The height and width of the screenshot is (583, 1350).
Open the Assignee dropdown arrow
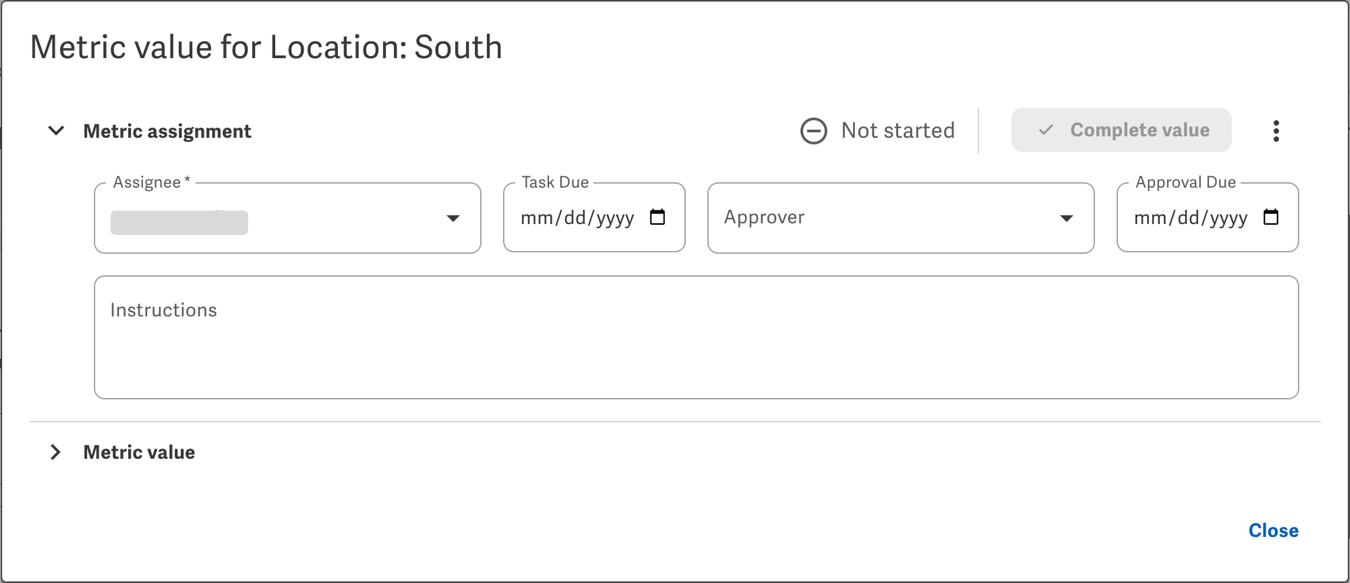tap(453, 218)
